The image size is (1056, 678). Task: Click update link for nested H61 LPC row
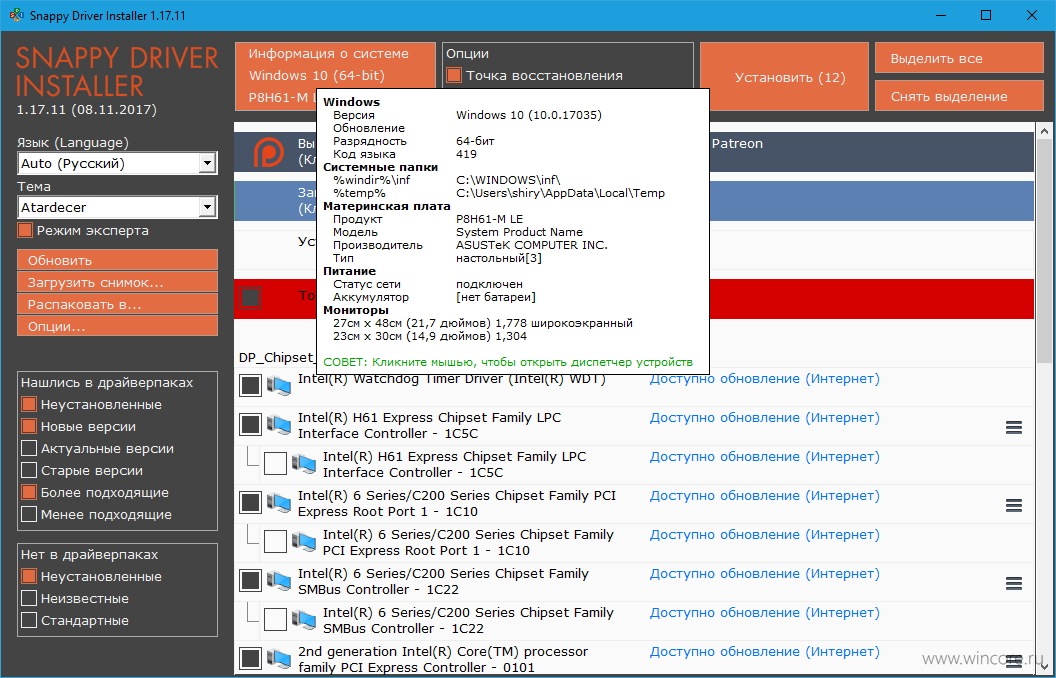point(764,457)
